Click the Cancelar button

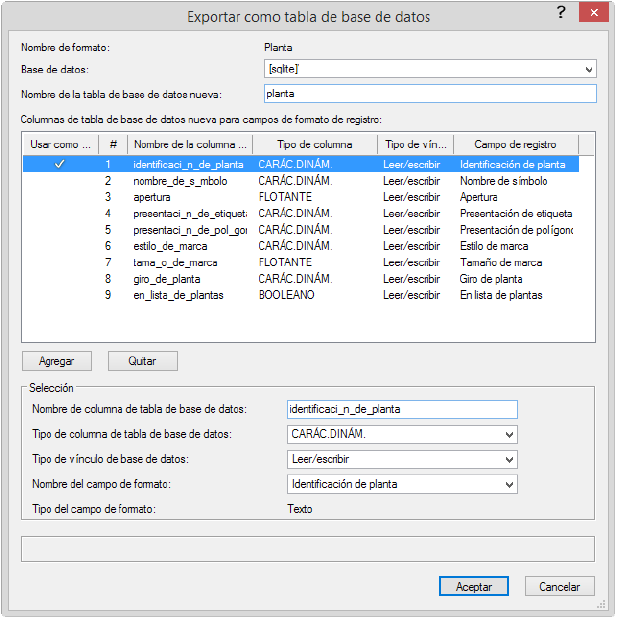pyautogui.click(x=559, y=586)
